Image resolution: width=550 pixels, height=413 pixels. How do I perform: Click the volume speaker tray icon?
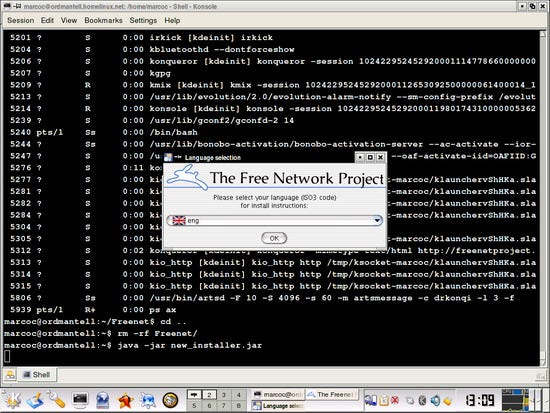pos(435,400)
